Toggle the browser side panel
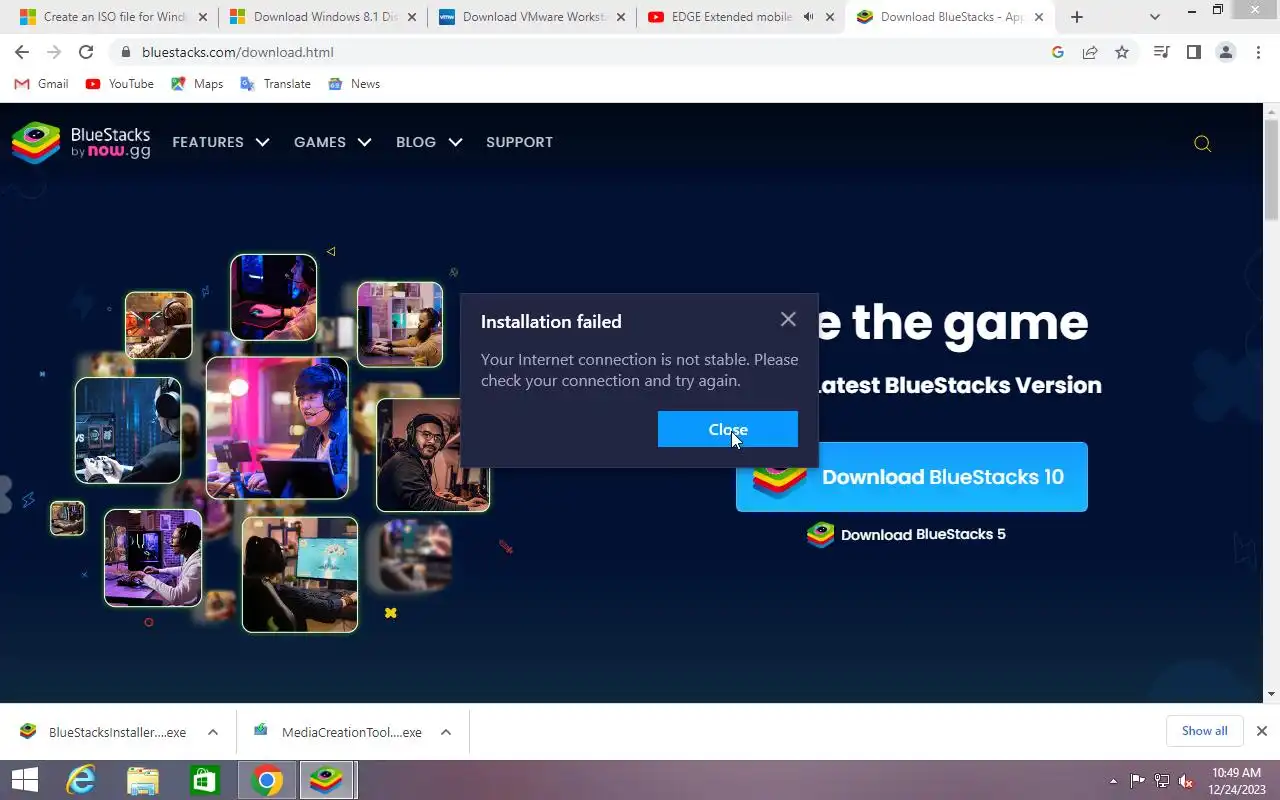This screenshot has width=1280, height=800. click(1193, 52)
